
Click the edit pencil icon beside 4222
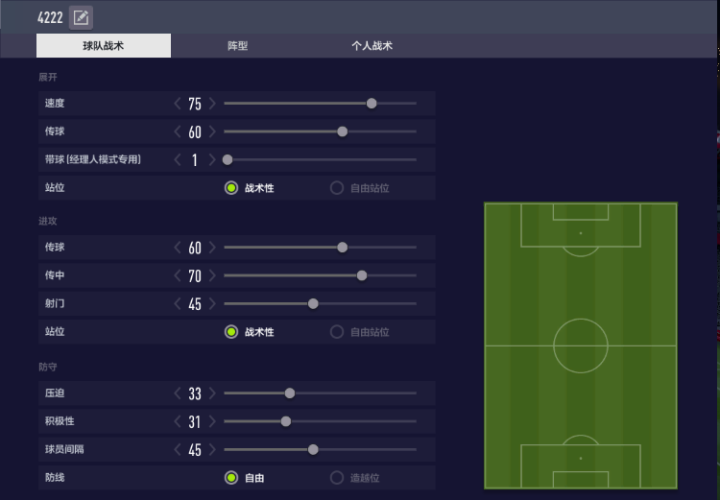(x=81, y=18)
